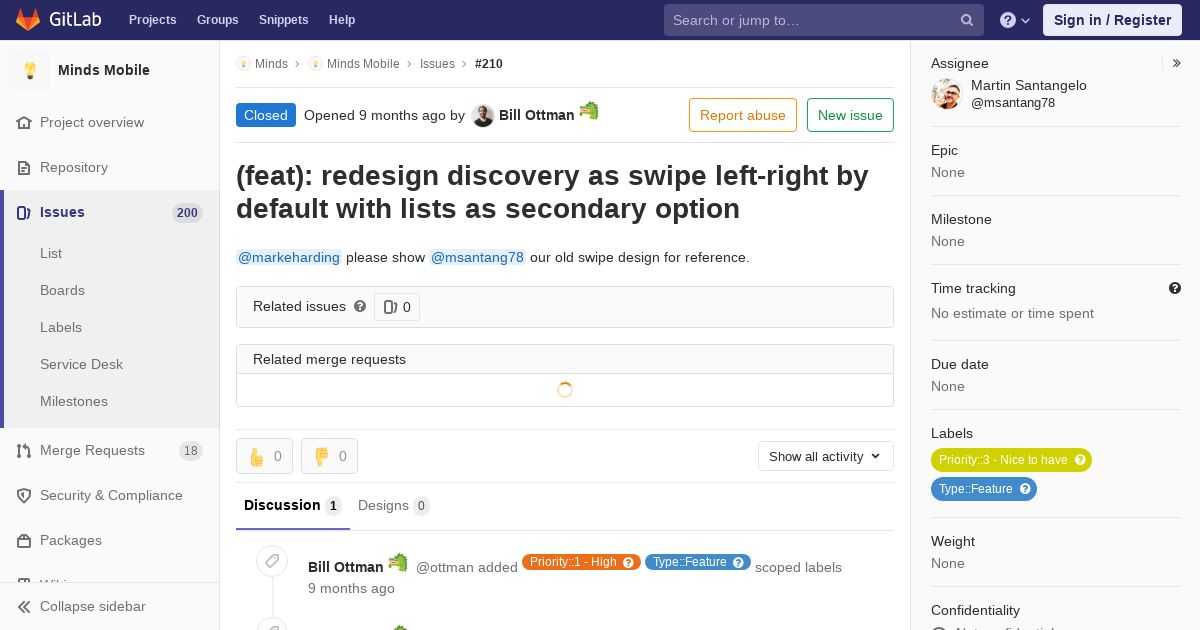
Task: Click the 200 issues count badge
Action: [187, 212]
